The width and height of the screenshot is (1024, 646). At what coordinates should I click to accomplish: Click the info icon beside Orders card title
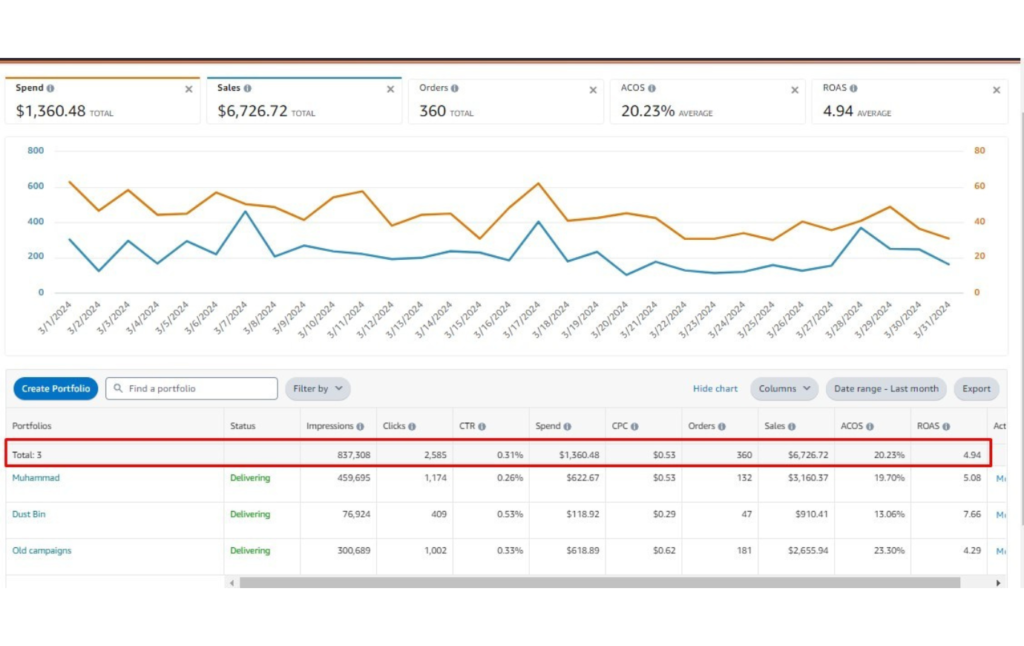[x=455, y=88]
